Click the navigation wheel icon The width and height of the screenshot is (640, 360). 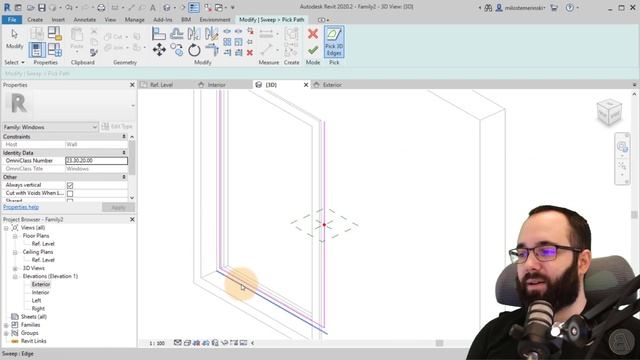tap(622, 147)
